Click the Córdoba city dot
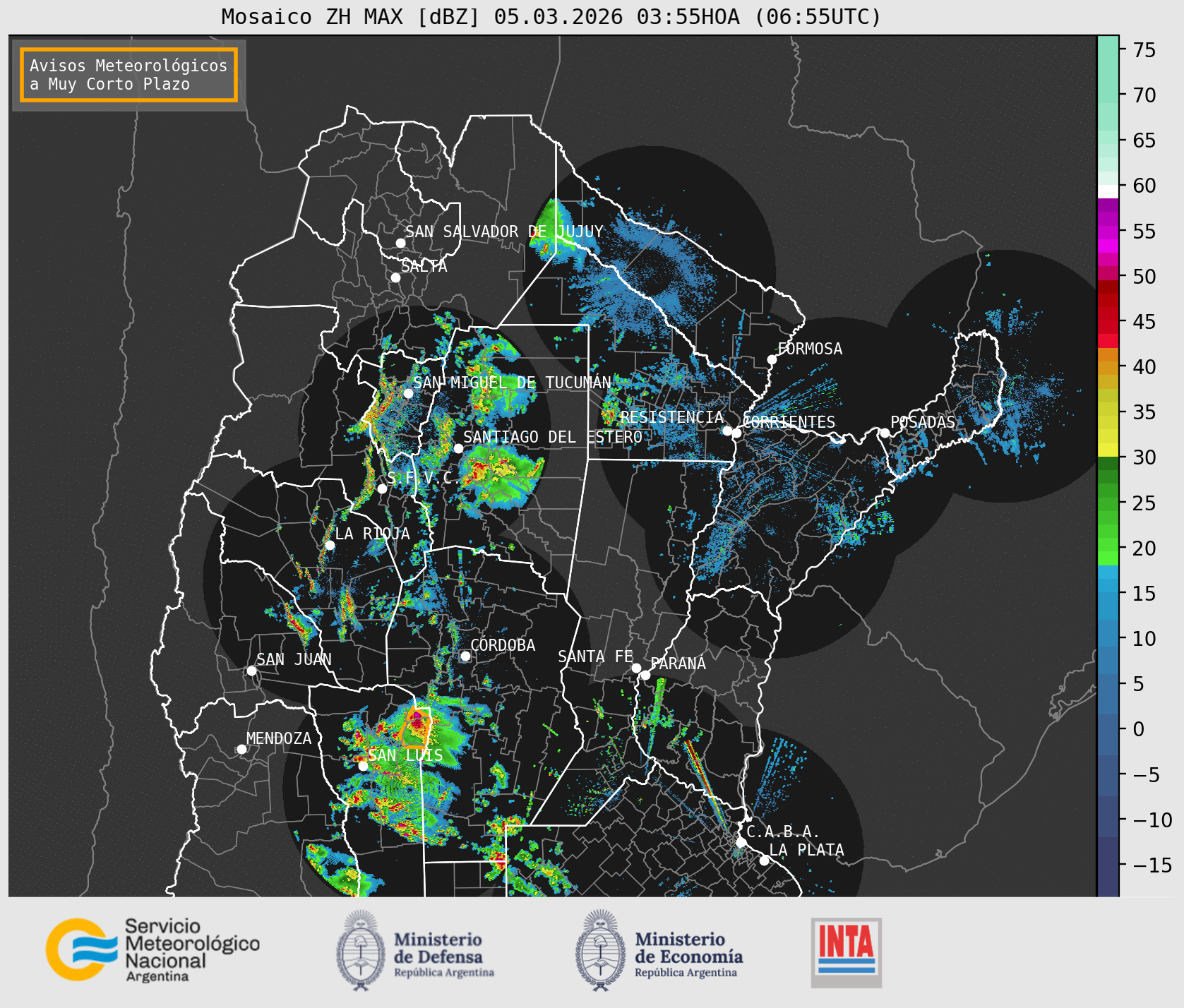1184x1008 pixels. 465,656
